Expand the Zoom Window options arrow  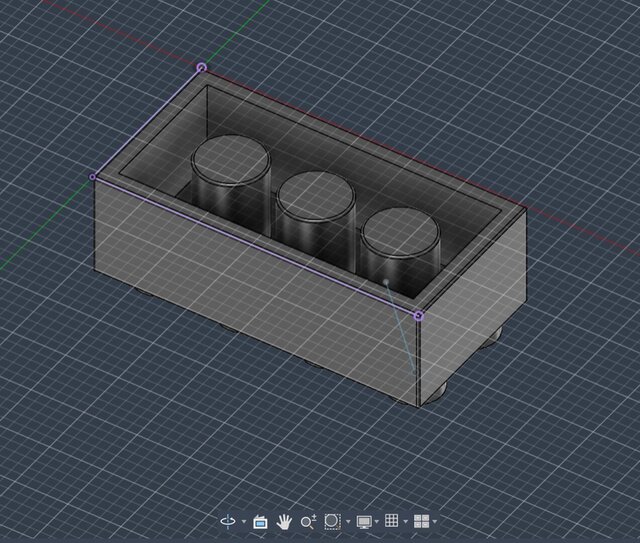[348, 522]
